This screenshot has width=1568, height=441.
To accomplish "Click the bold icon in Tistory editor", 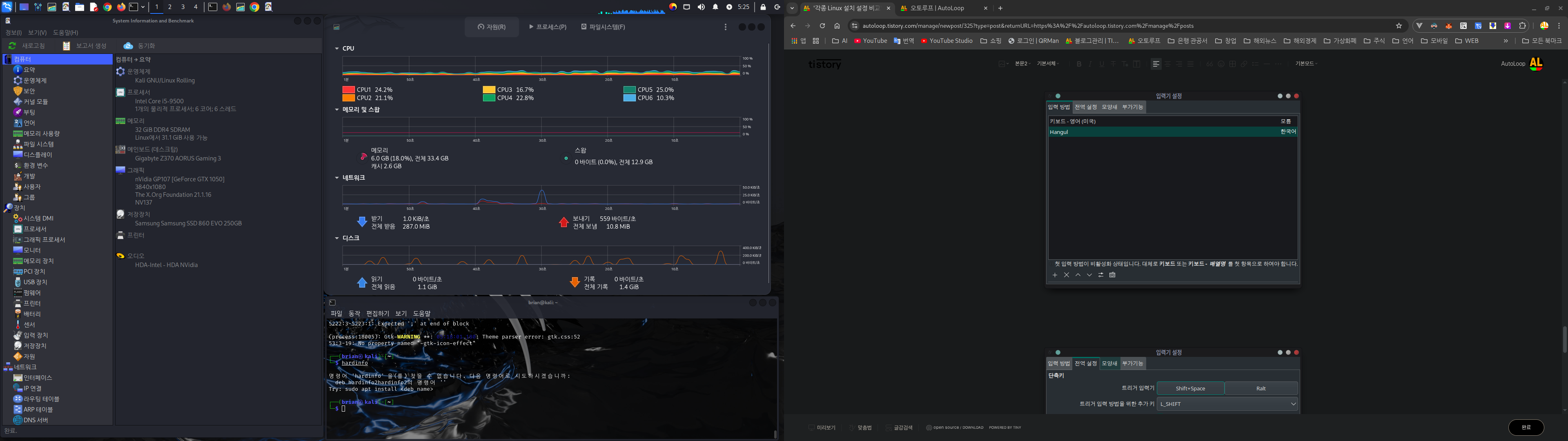I will tap(1078, 64).
